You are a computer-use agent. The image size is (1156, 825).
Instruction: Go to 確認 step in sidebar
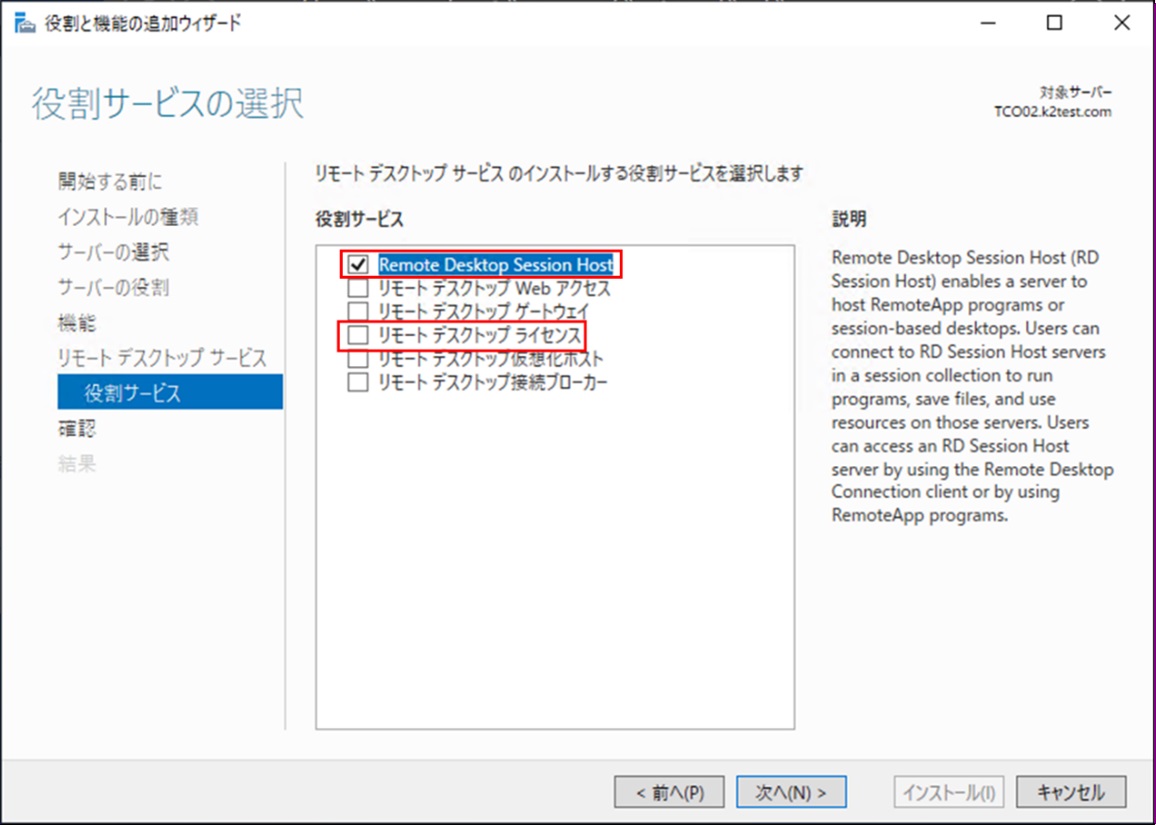[77, 429]
